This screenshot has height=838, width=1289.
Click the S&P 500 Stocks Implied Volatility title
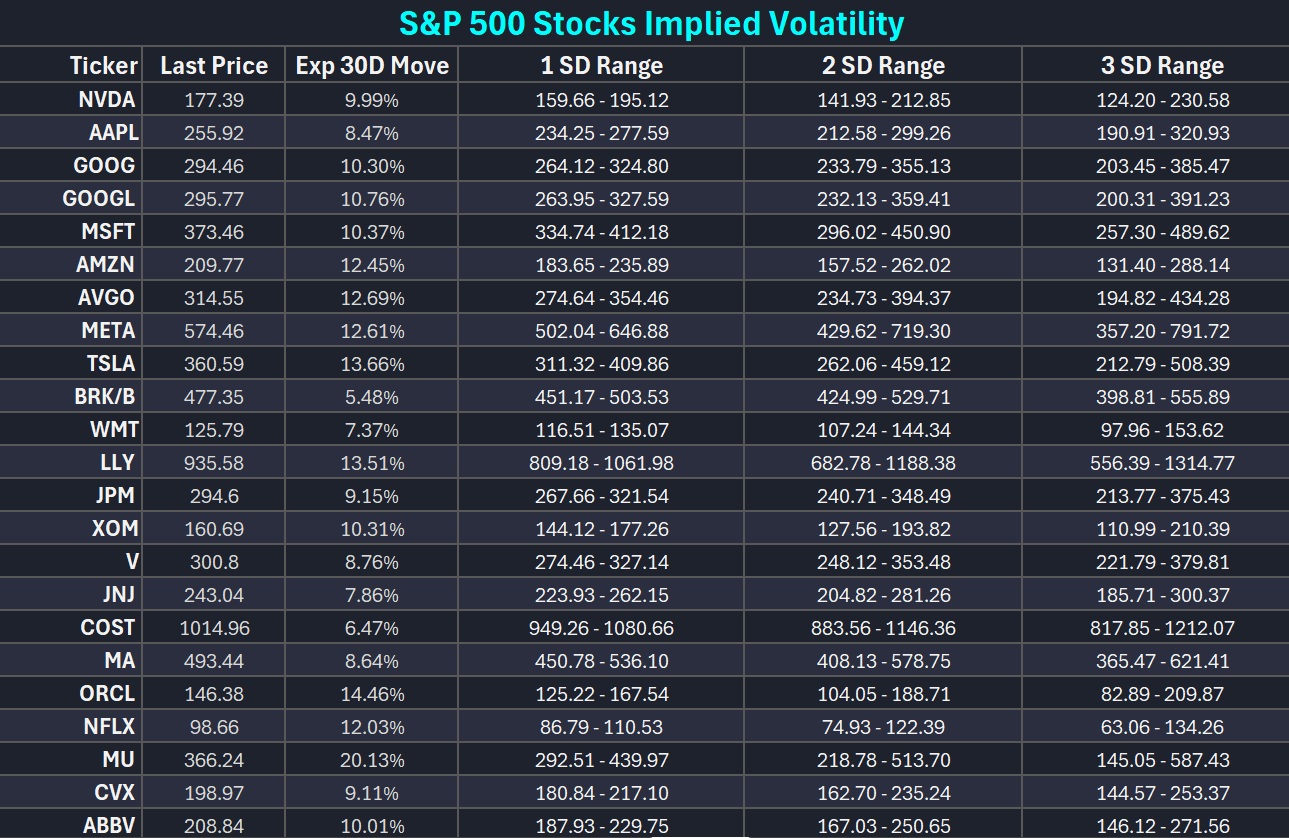pos(651,23)
